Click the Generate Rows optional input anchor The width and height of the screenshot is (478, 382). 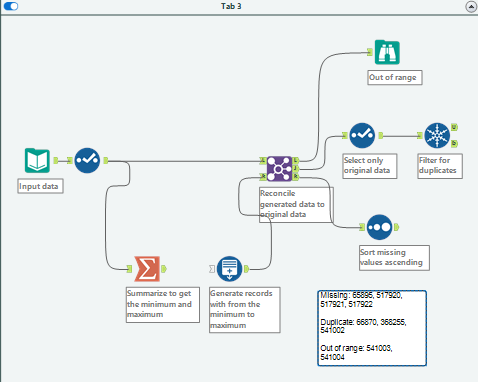212,269
